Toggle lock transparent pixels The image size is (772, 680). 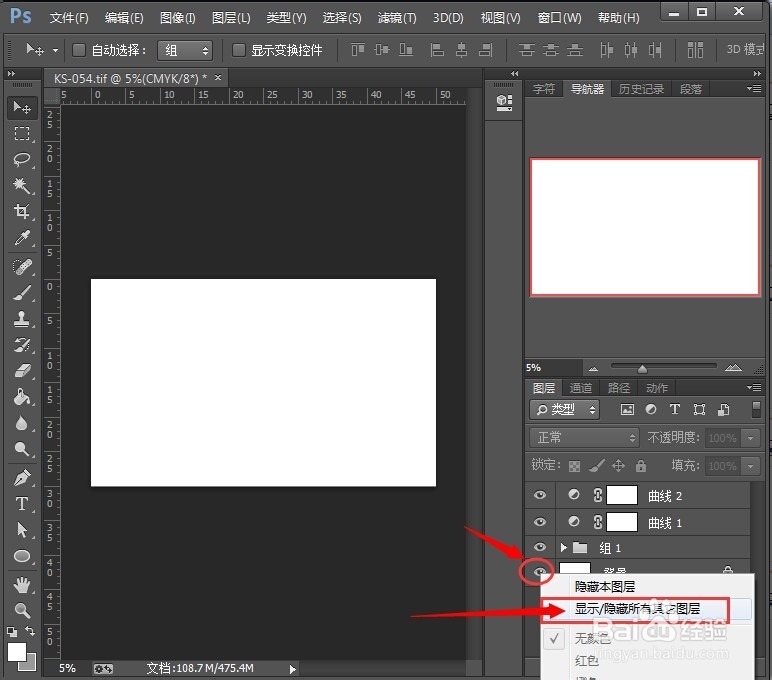click(x=574, y=466)
